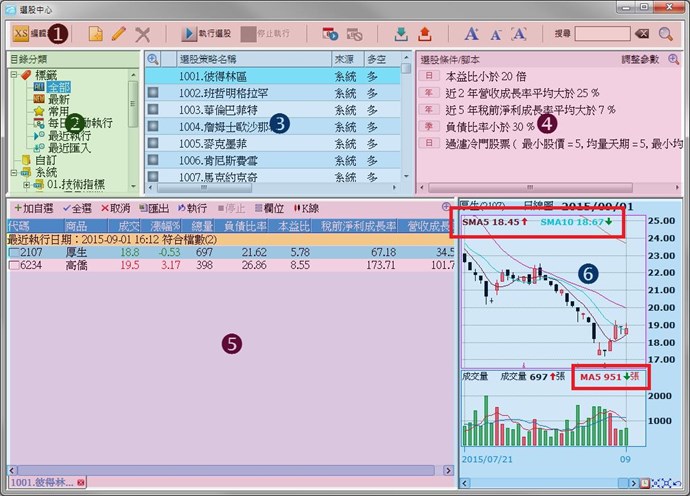Click the red upload export icon
Viewport: 690px width, 496px height.
click(425, 34)
